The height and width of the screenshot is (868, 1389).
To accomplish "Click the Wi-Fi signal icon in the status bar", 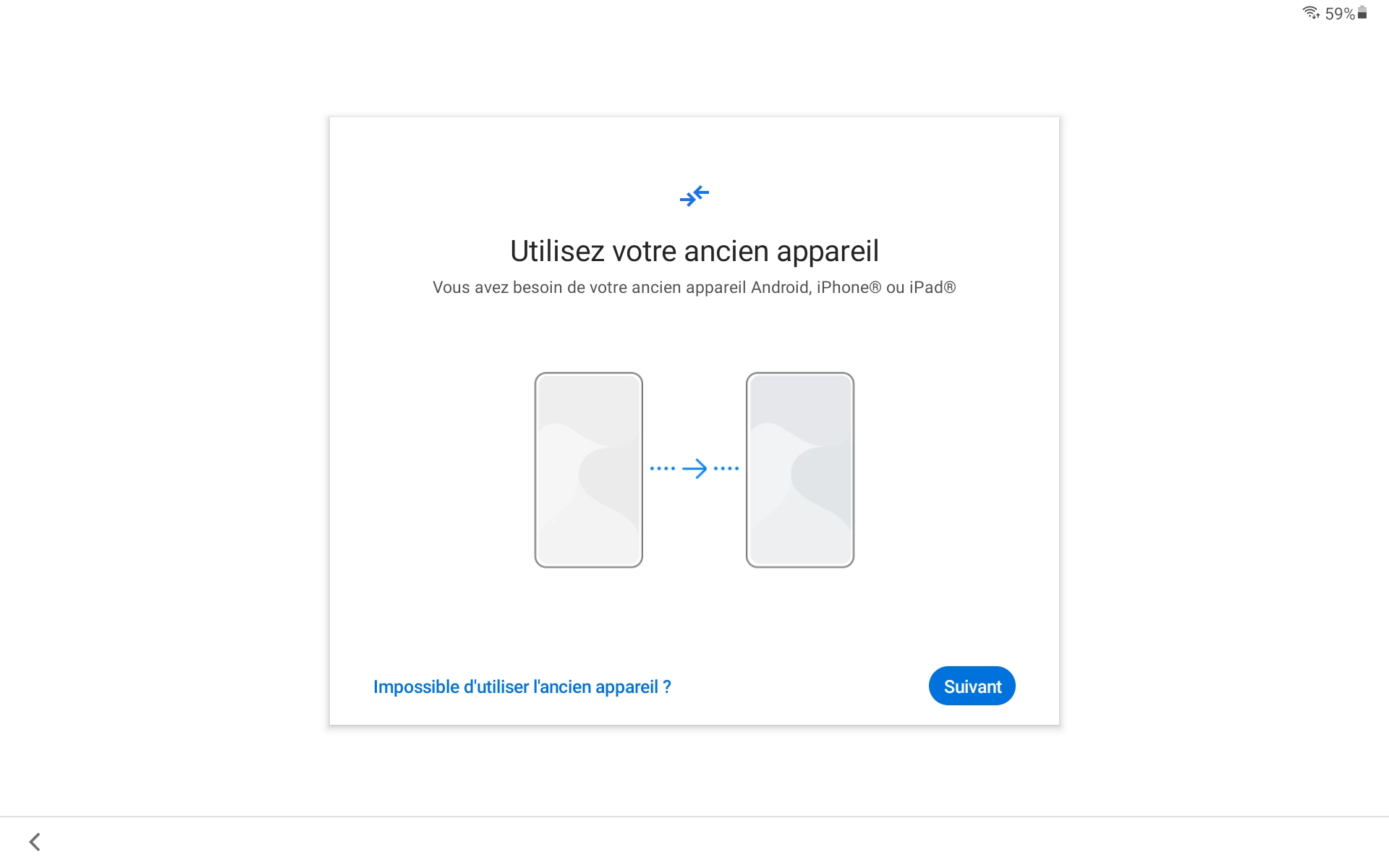I will (1311, 13).
